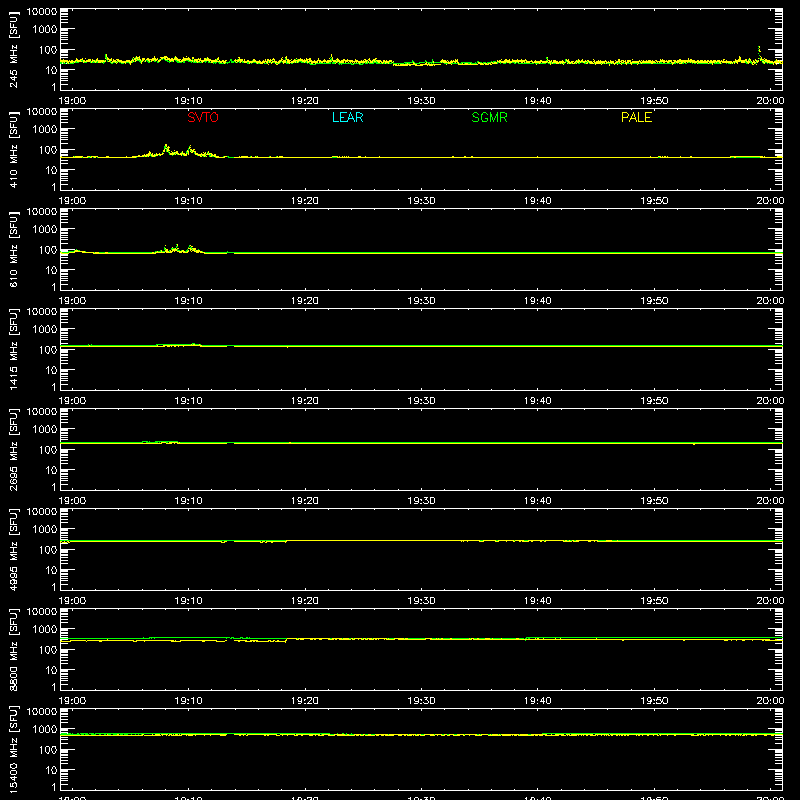Click the 19:30 tick label under 8800 MHz plot

click(421, 701)
